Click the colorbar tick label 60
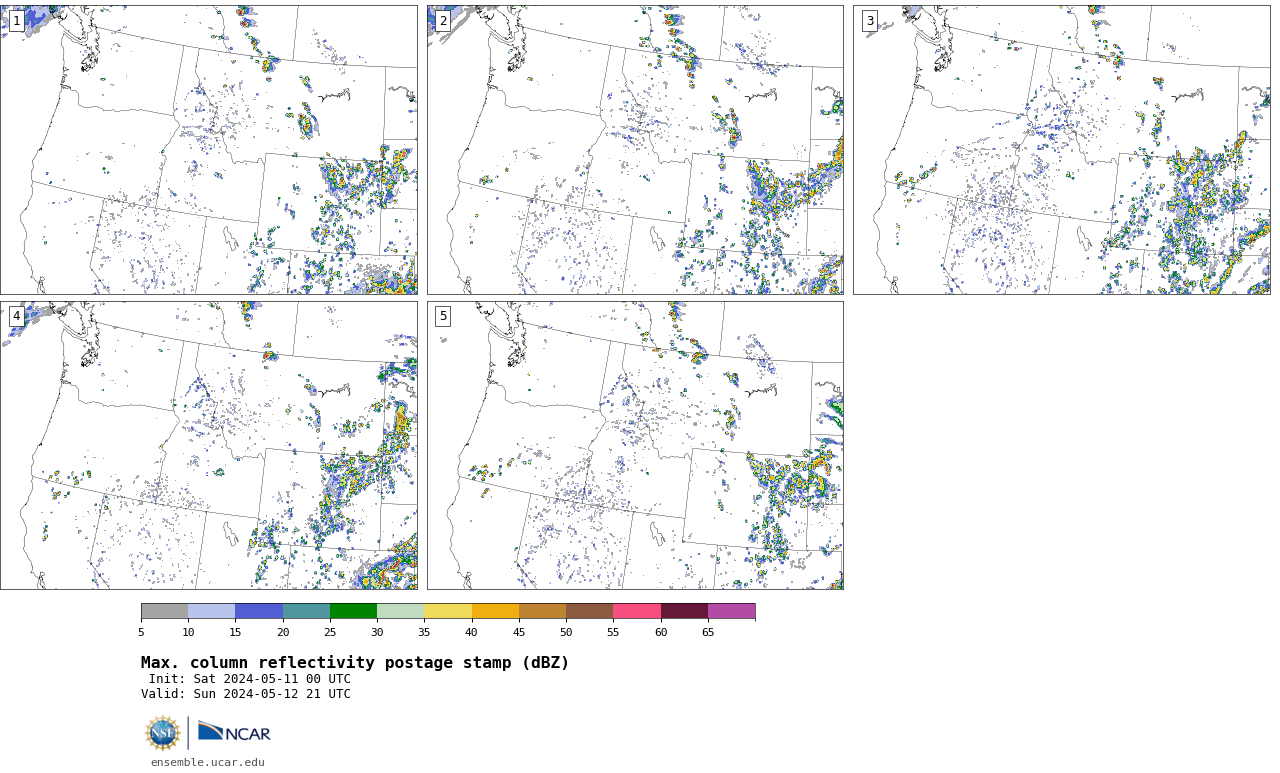 click(661, 632)
